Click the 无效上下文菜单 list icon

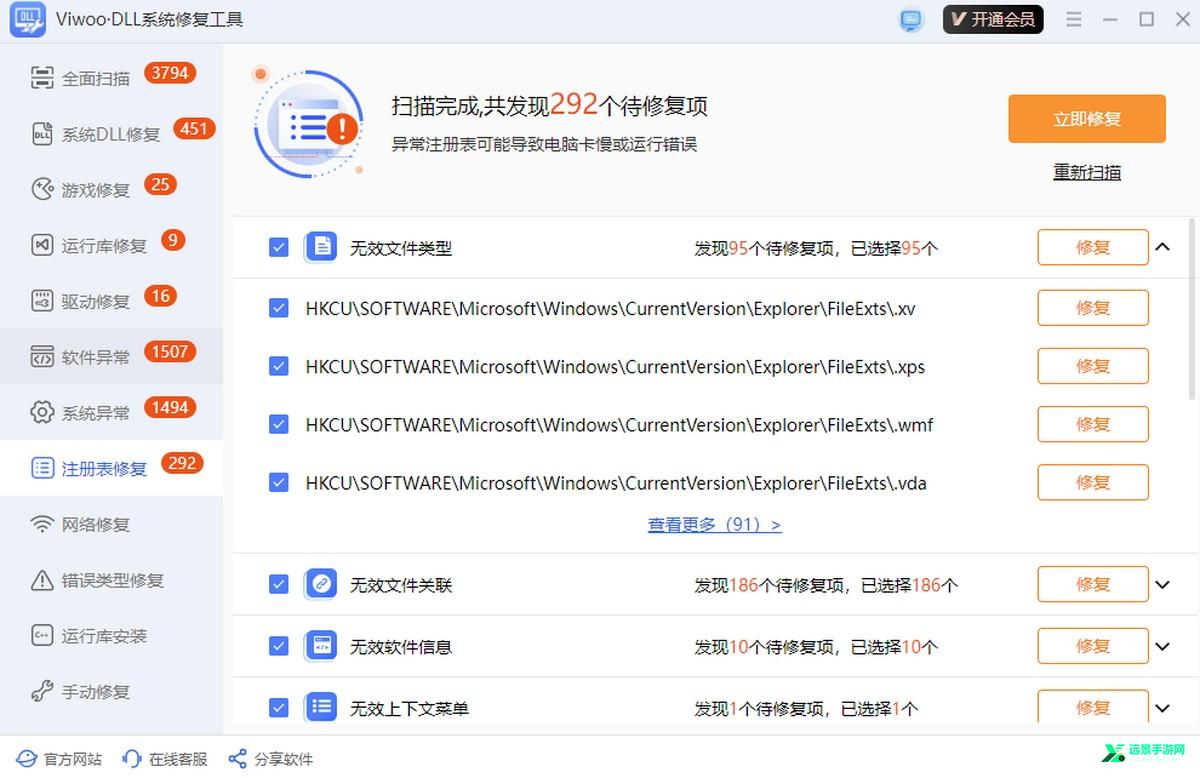(320, 708)
